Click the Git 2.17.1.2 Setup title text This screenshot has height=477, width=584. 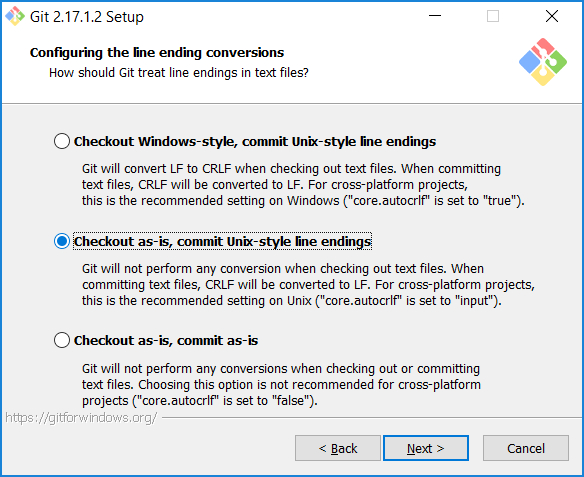pyautogui.click(x=87, y=17)
